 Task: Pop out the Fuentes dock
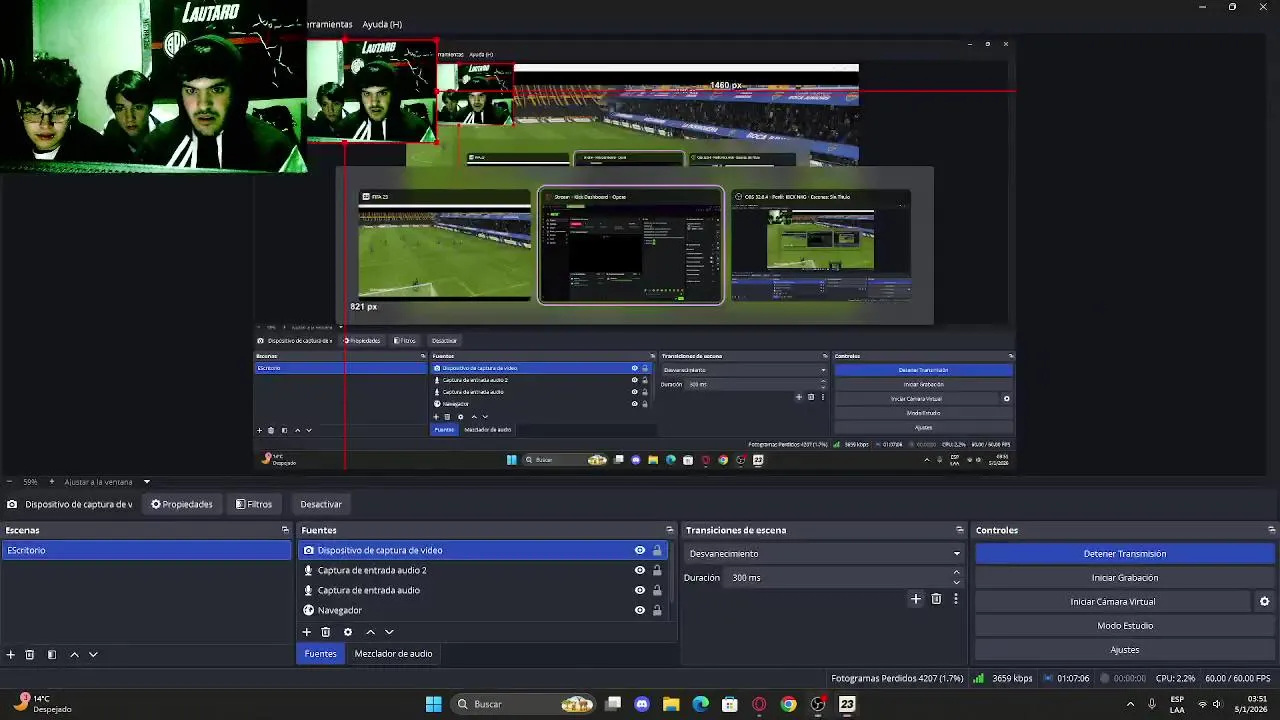670,530
